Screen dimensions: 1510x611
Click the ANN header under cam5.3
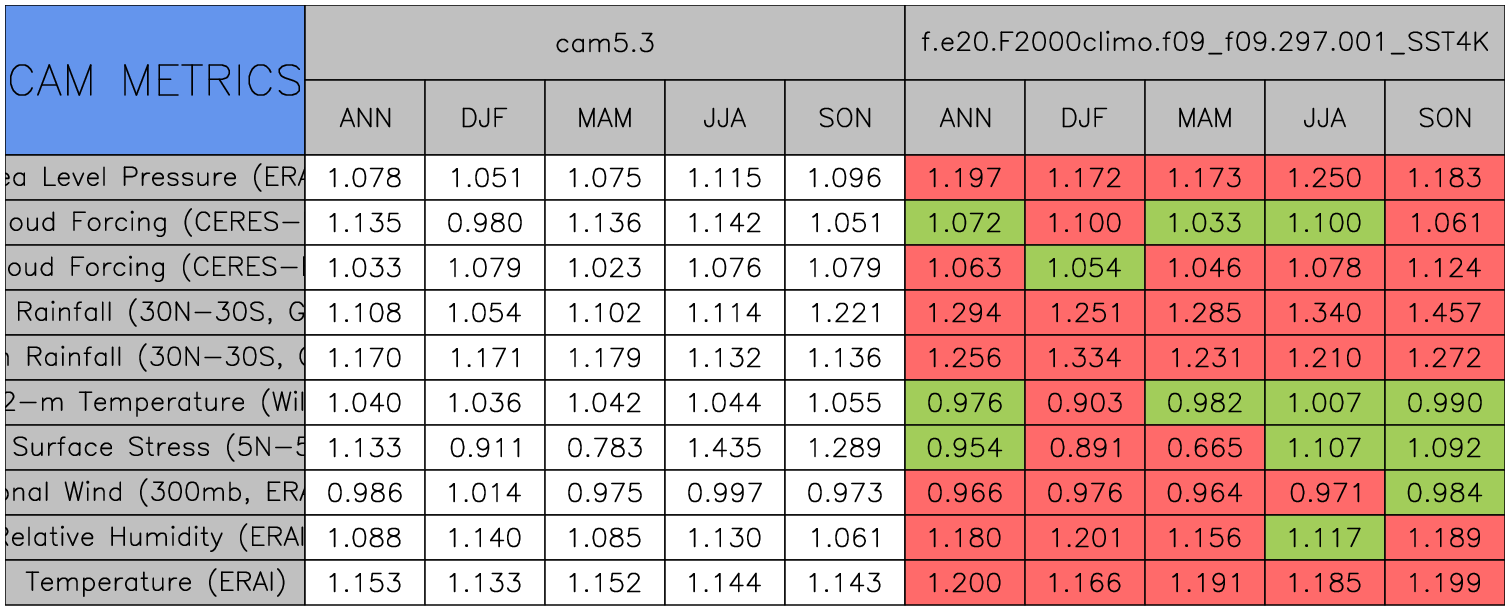click(365, 118)
